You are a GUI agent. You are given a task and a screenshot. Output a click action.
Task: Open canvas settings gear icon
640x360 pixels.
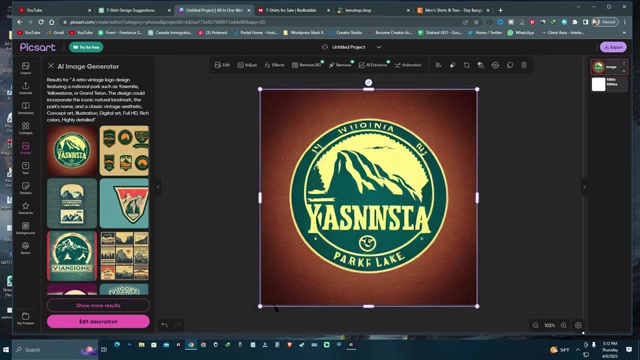578,325
